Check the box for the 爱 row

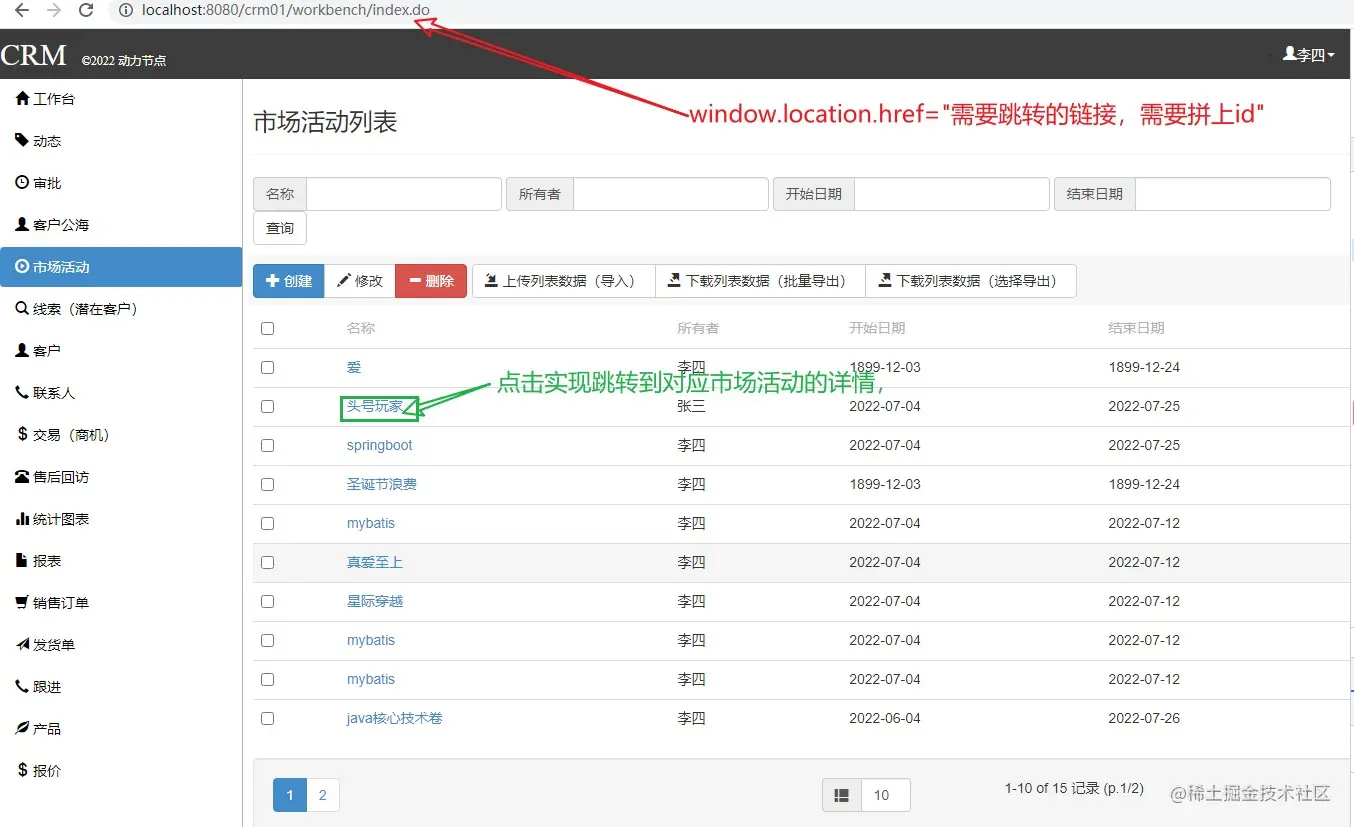[267, 367]
